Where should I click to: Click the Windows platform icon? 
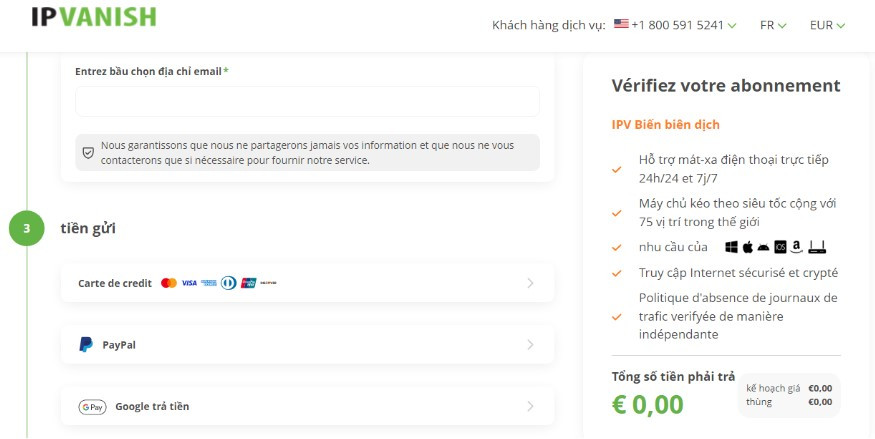[x=731, y=247]
